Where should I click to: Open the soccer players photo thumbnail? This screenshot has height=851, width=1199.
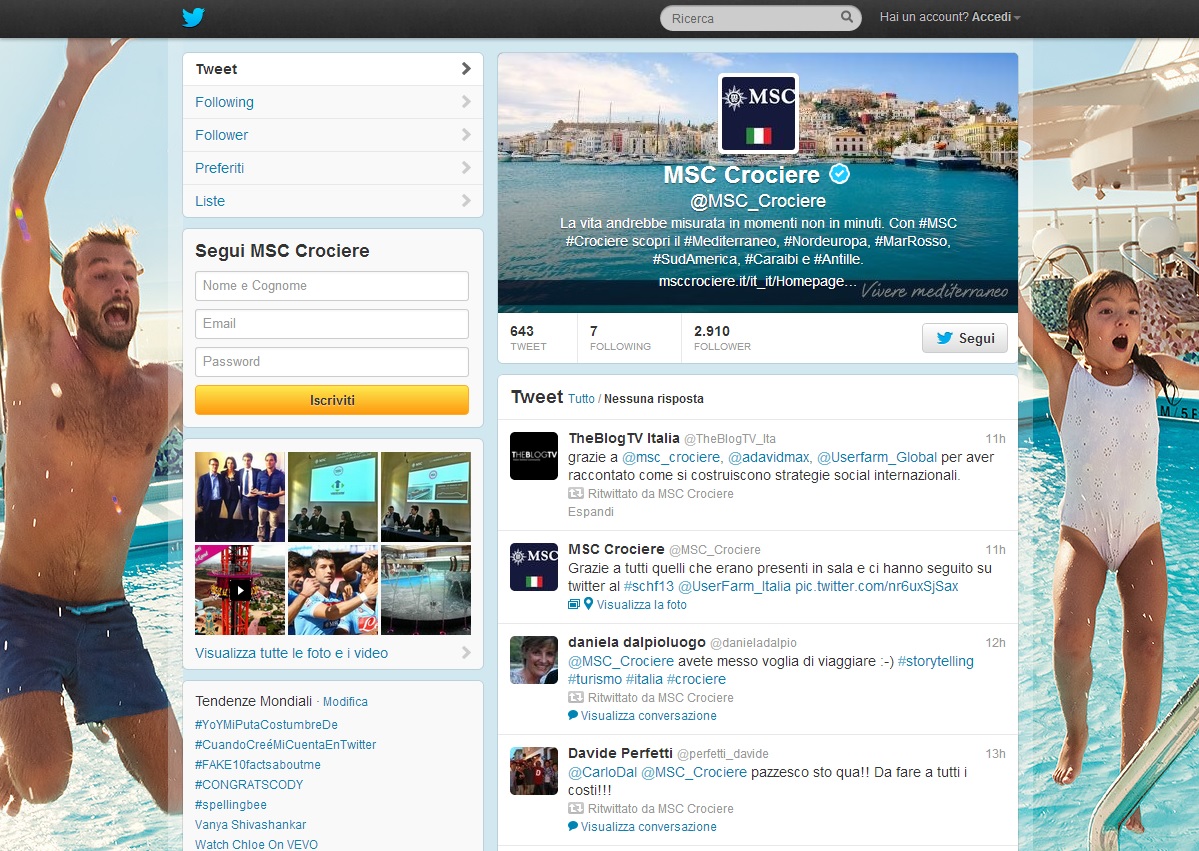click(x=333, y=590)
